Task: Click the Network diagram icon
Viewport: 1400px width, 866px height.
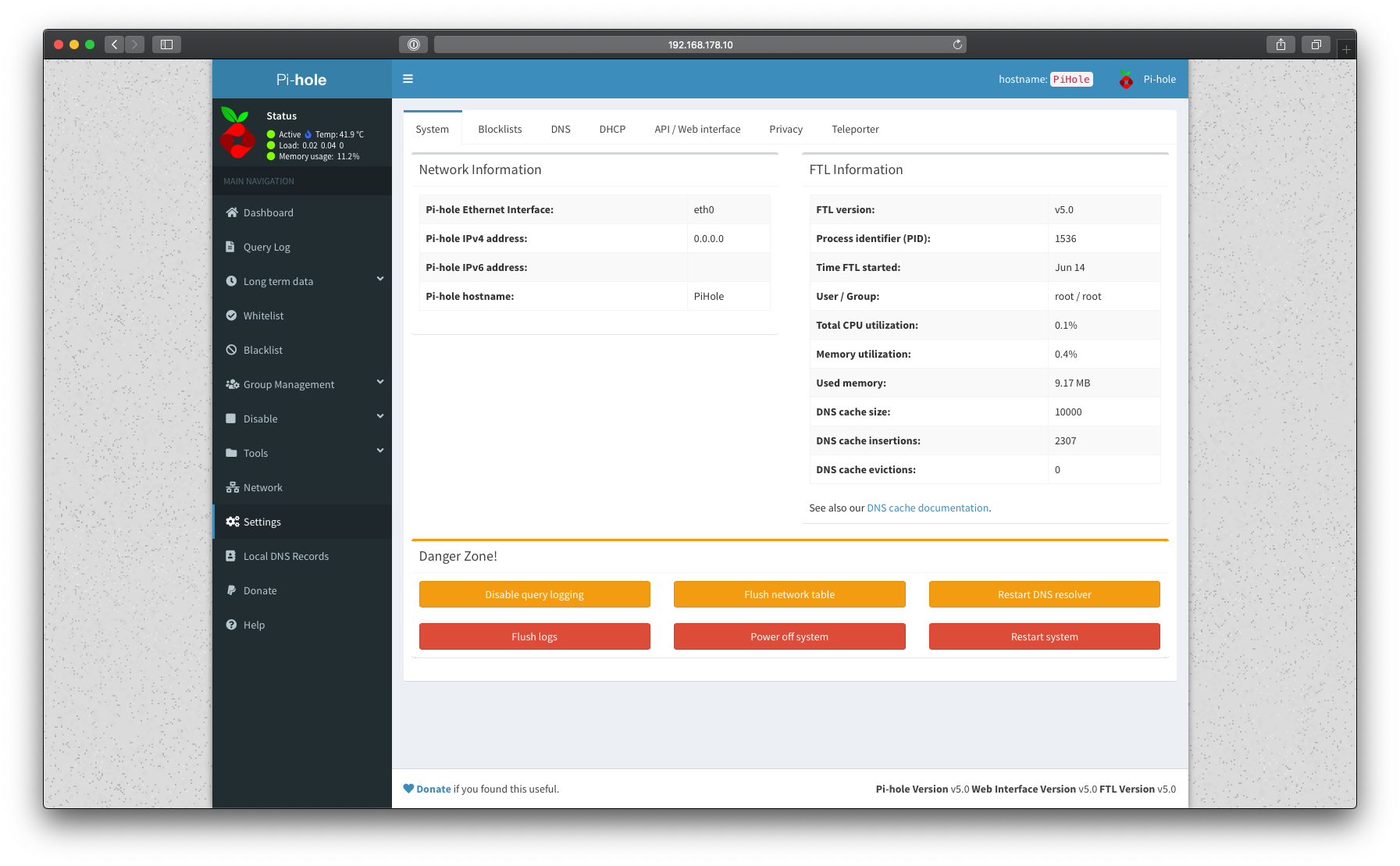Action: pos(232,487)
